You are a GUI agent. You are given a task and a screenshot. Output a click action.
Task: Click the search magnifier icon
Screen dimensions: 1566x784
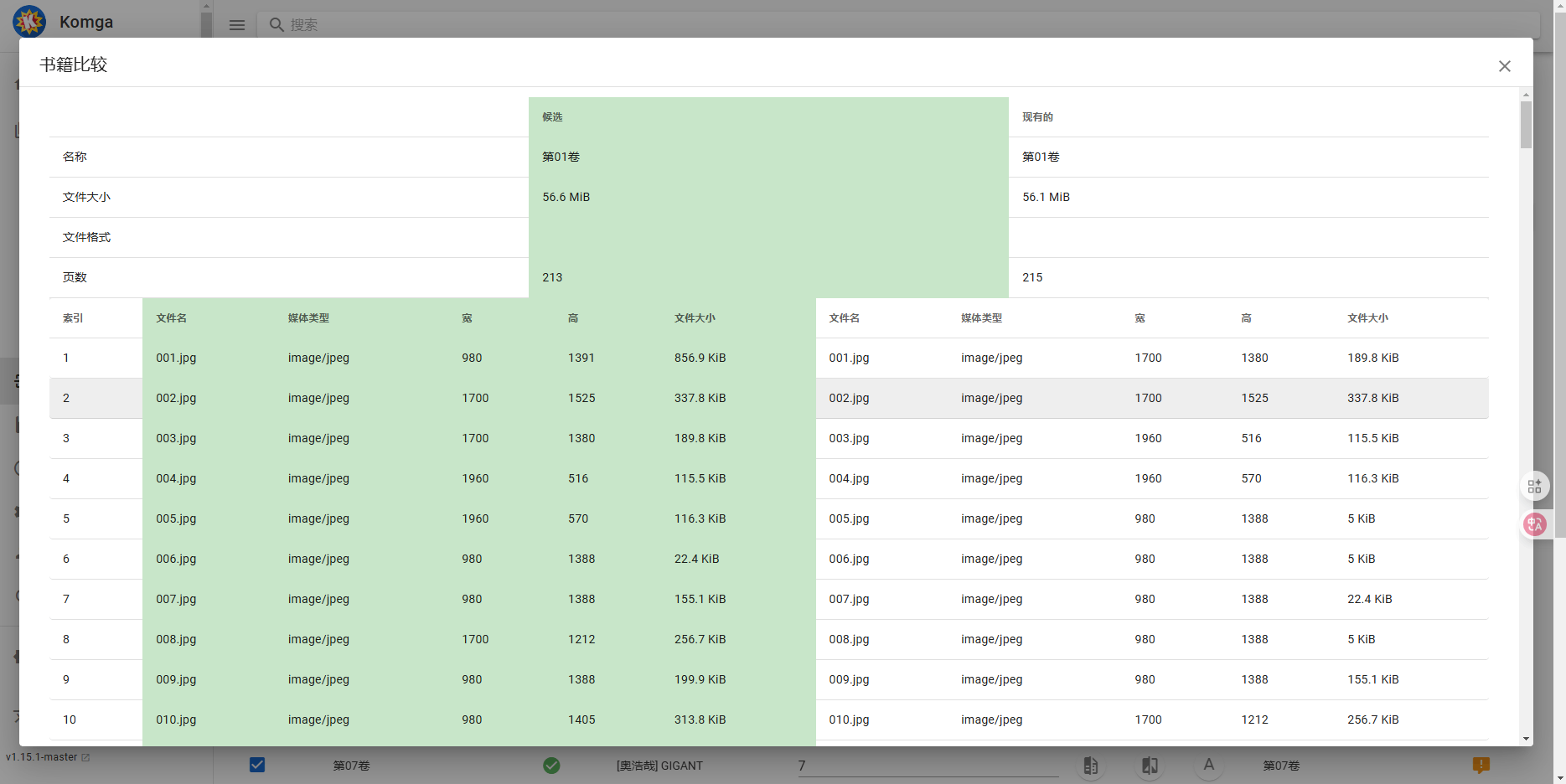point(276,25)
